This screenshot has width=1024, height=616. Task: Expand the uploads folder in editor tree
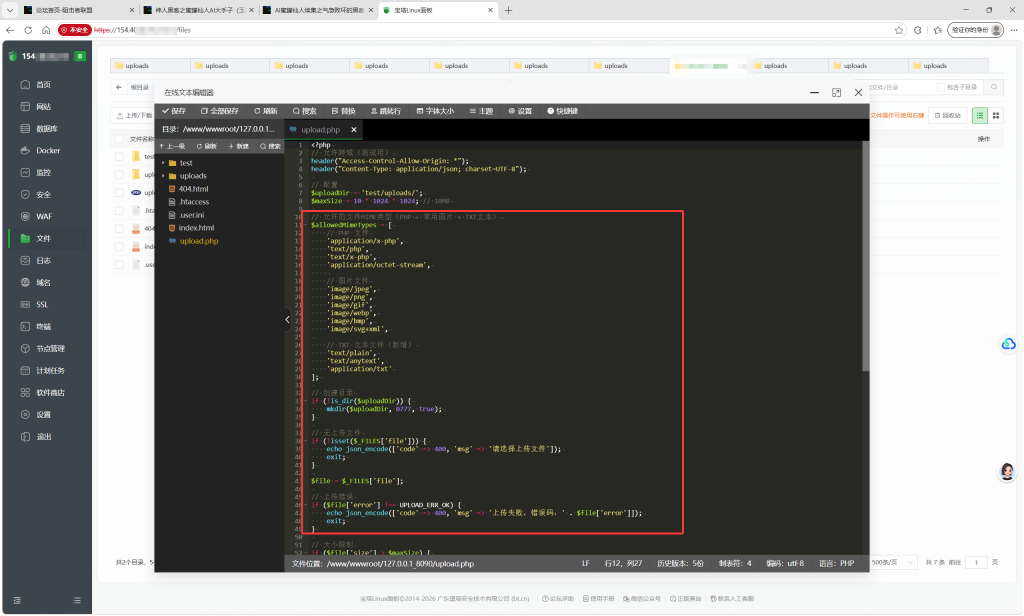(x=163, y=176)
